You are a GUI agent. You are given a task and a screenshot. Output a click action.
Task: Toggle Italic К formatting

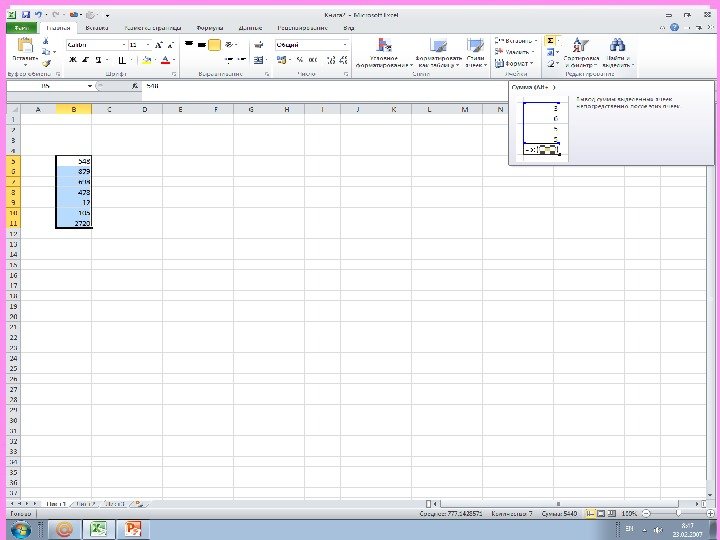[x=85, y=60]
